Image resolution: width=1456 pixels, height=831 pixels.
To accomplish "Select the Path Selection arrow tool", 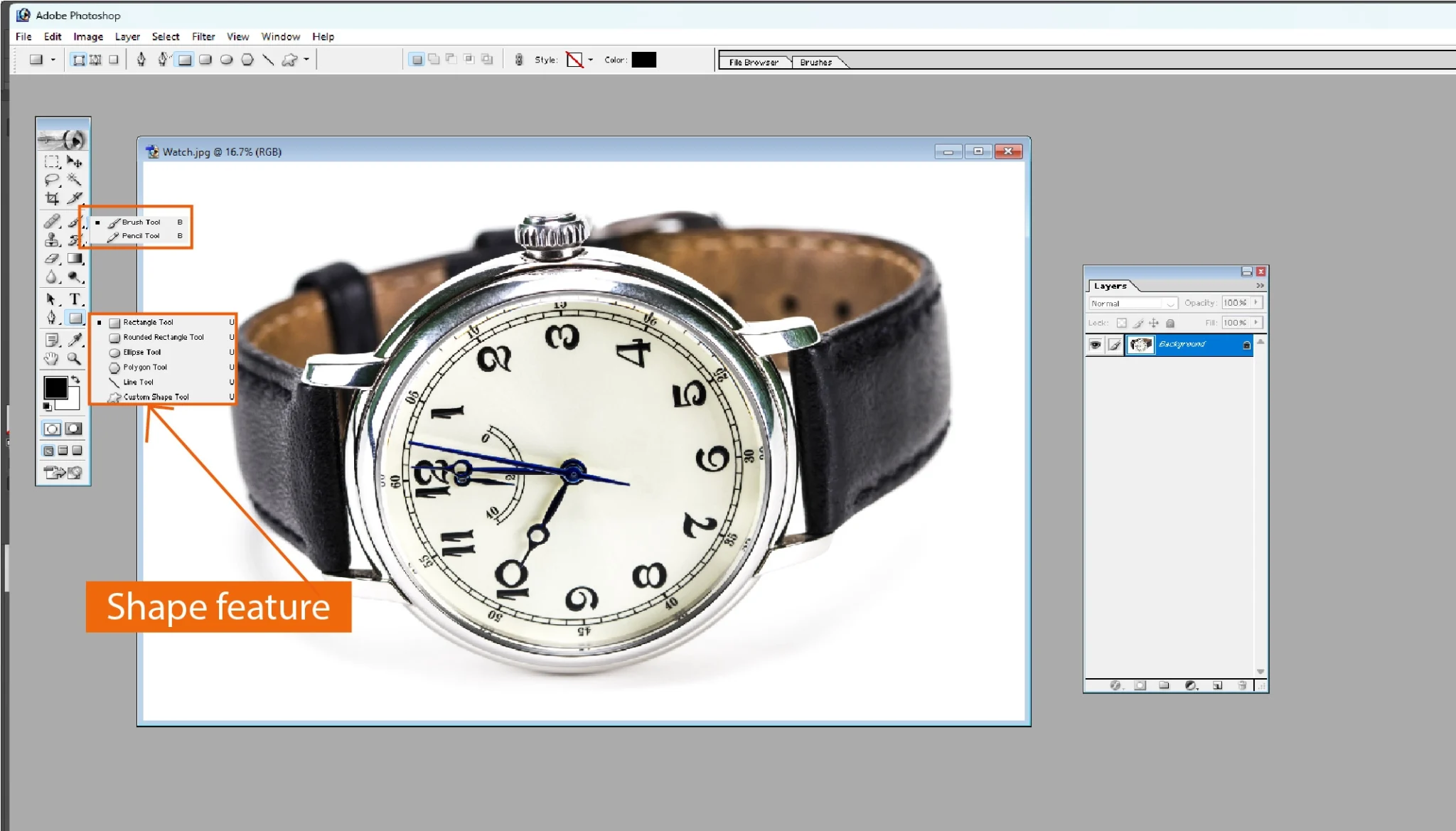I will [x=52, y=299].
